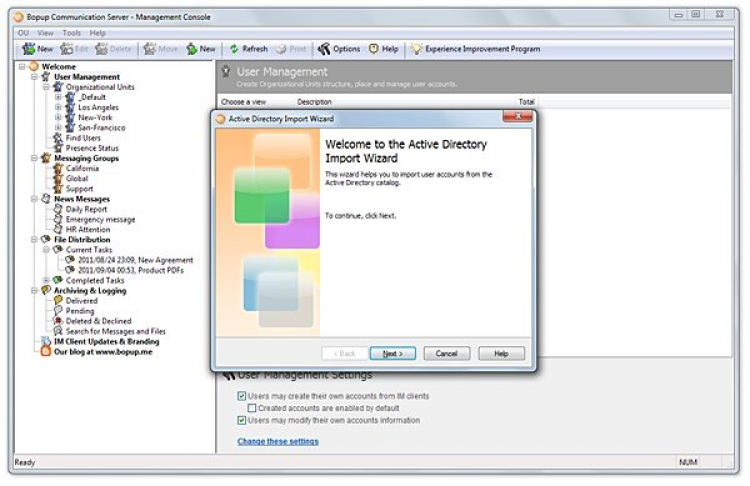Open the OU menu
Viewport: 750px width, 486px height.
coord(23,33)
